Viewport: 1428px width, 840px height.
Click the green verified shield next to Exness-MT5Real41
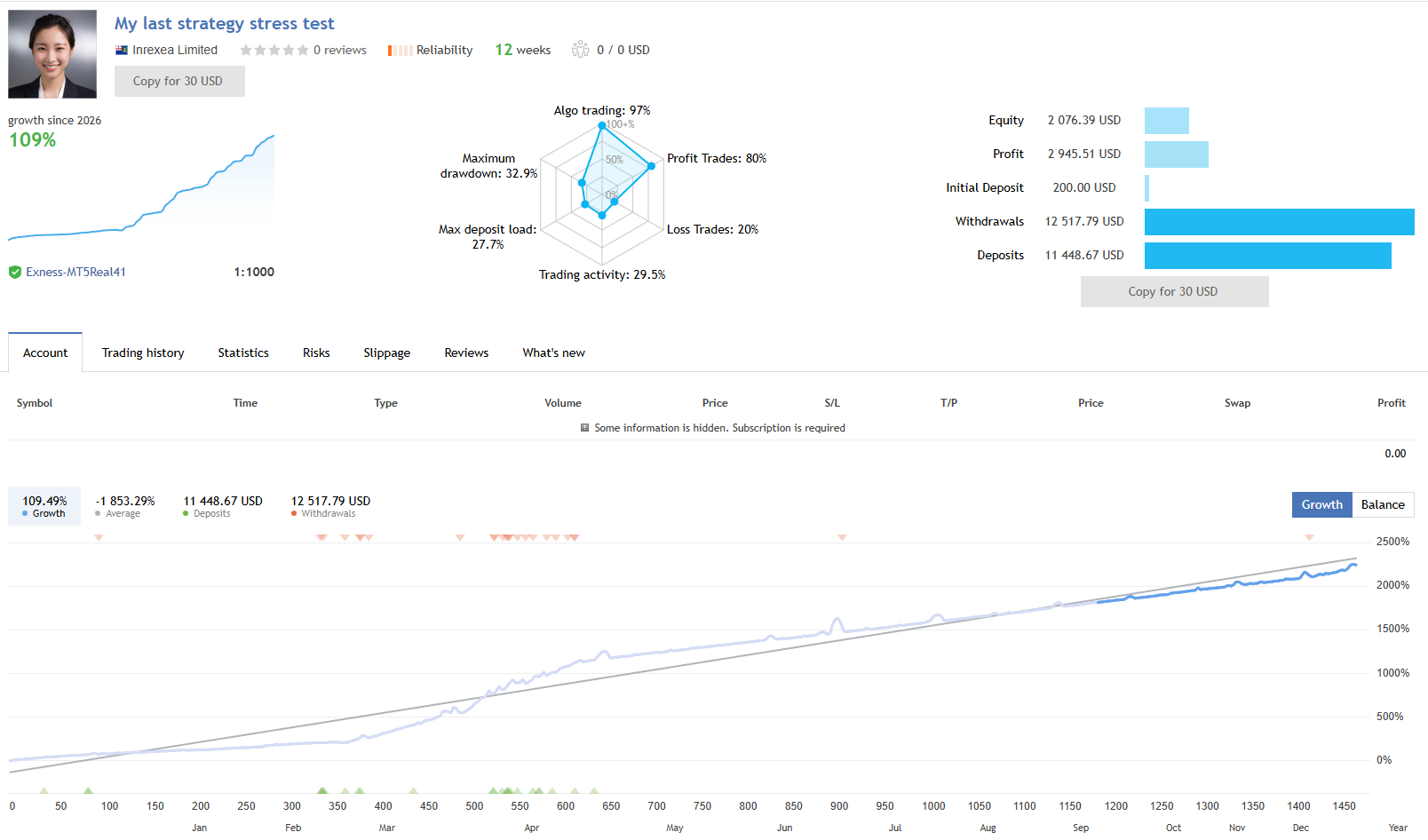15,273
